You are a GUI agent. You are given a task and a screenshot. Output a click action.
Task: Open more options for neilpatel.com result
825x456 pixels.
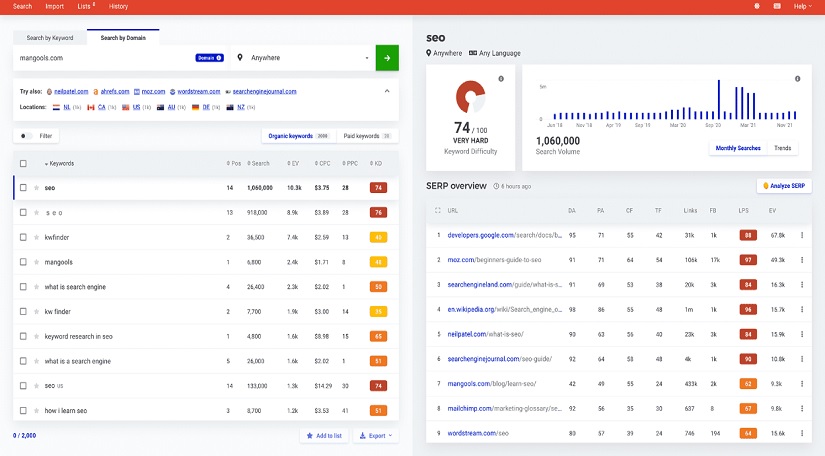(802, 334)
